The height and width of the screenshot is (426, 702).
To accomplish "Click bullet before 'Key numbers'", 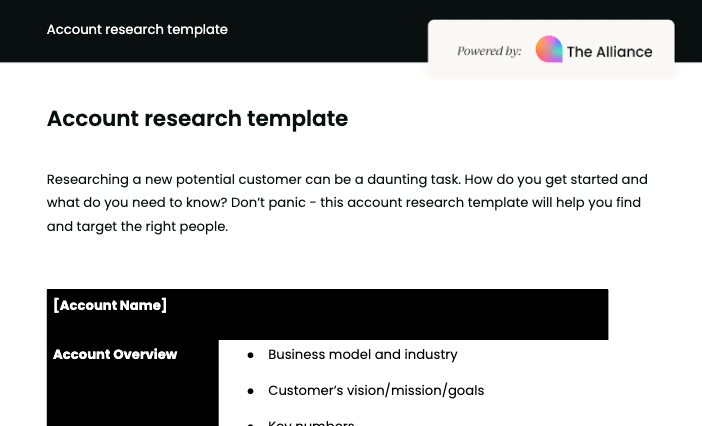I will (250, 423).
